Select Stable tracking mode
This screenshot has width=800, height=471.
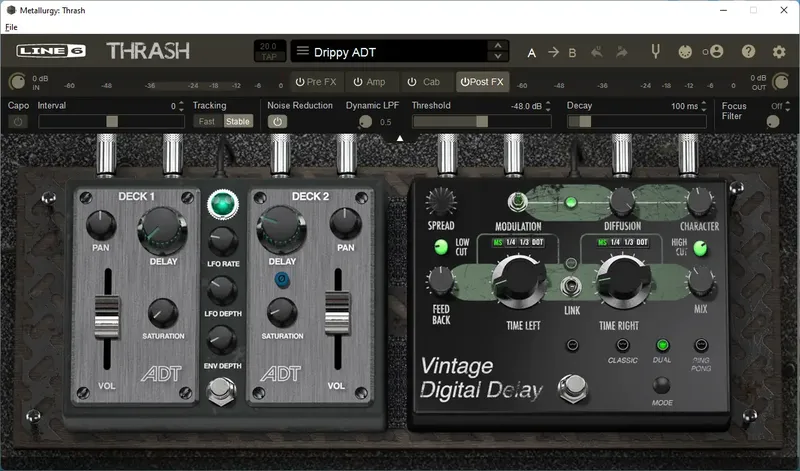click(x=238, y=121)
